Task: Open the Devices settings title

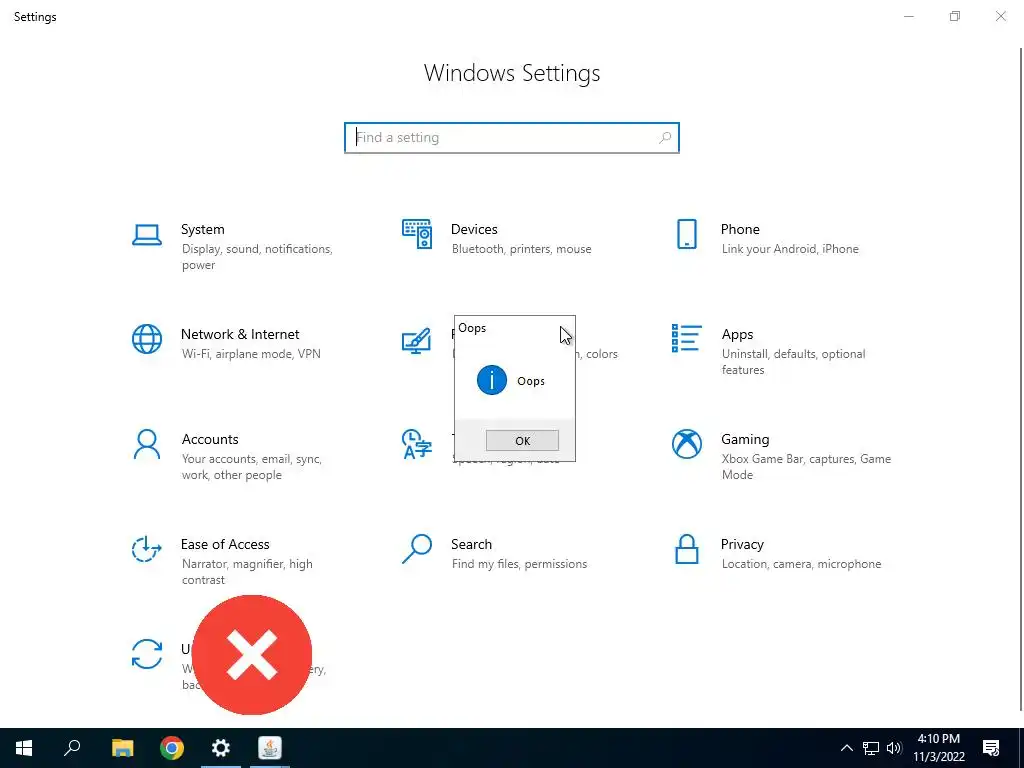Action: (474, 229)
